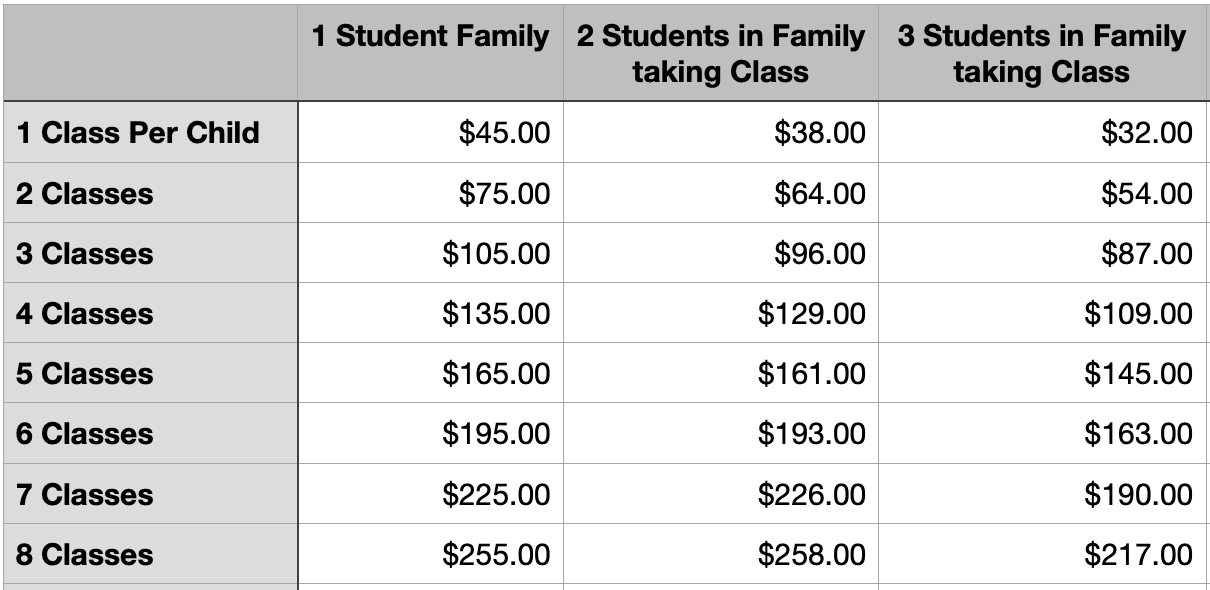Select the cell containing $226.00

pyautogui.click(x=720, y=494)
